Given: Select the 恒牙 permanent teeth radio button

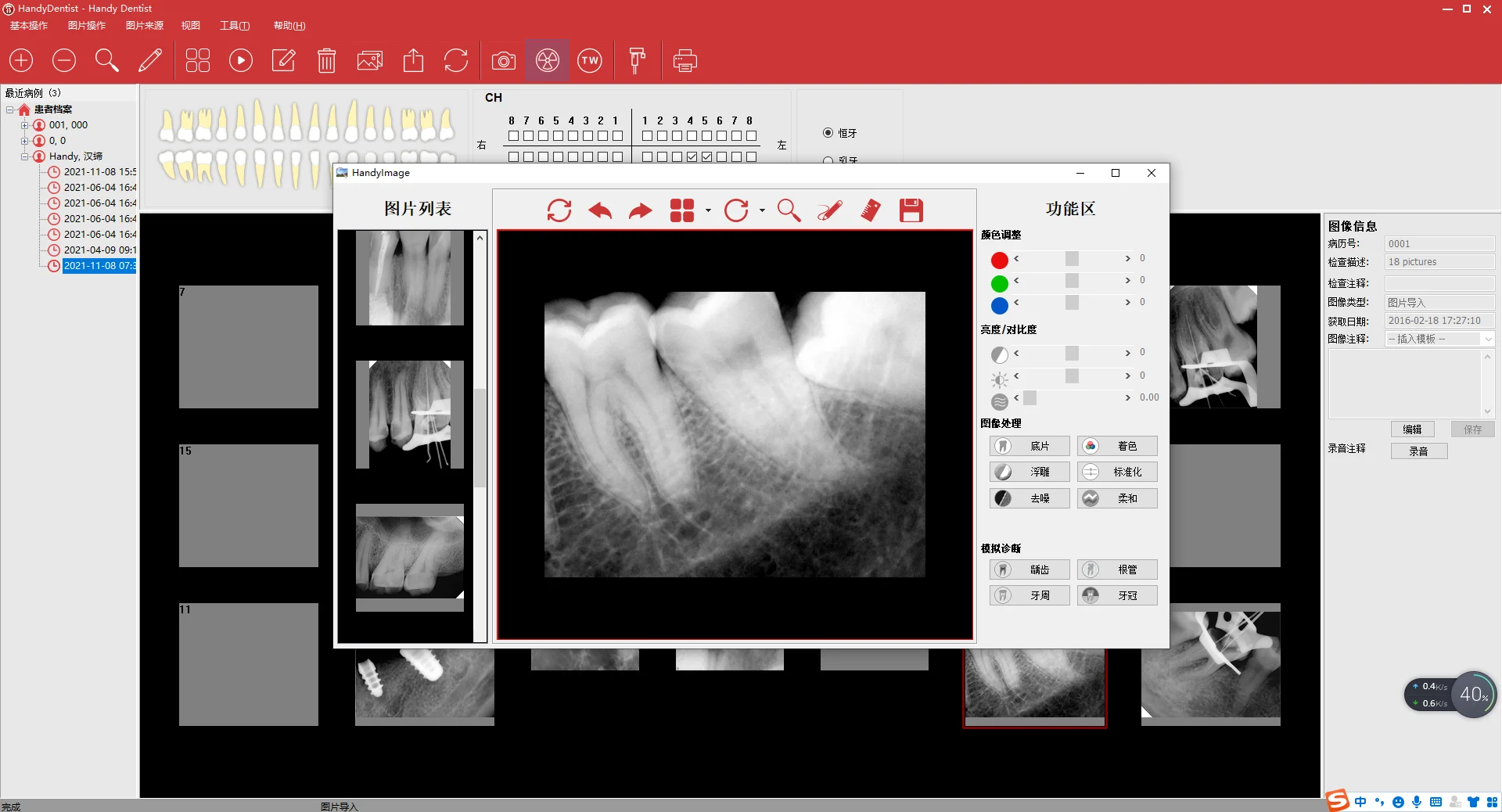Looking at the screenshot, I should click(x=828, y=133).
